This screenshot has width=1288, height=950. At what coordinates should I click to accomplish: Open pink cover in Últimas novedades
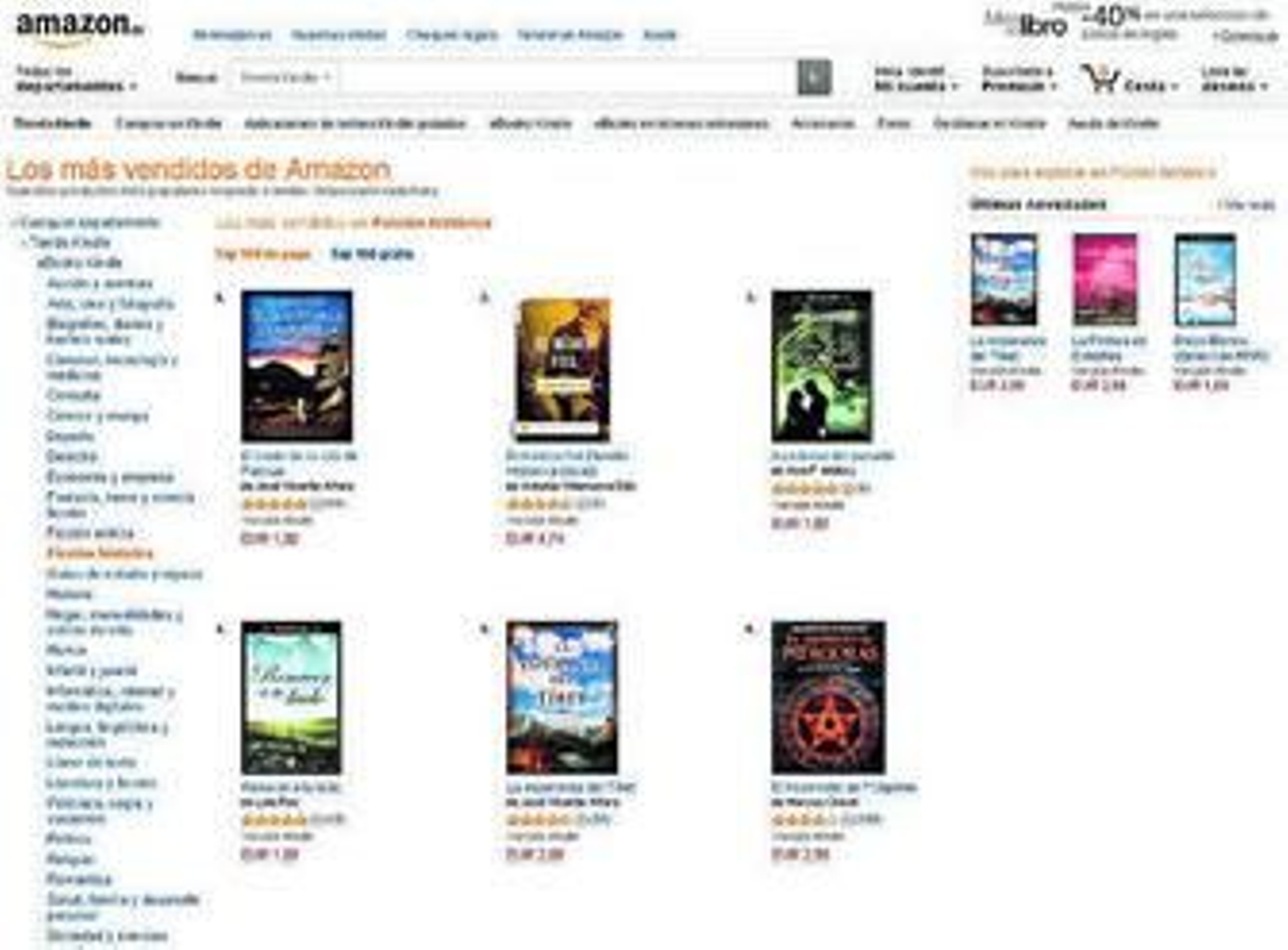coord(1104,279)
